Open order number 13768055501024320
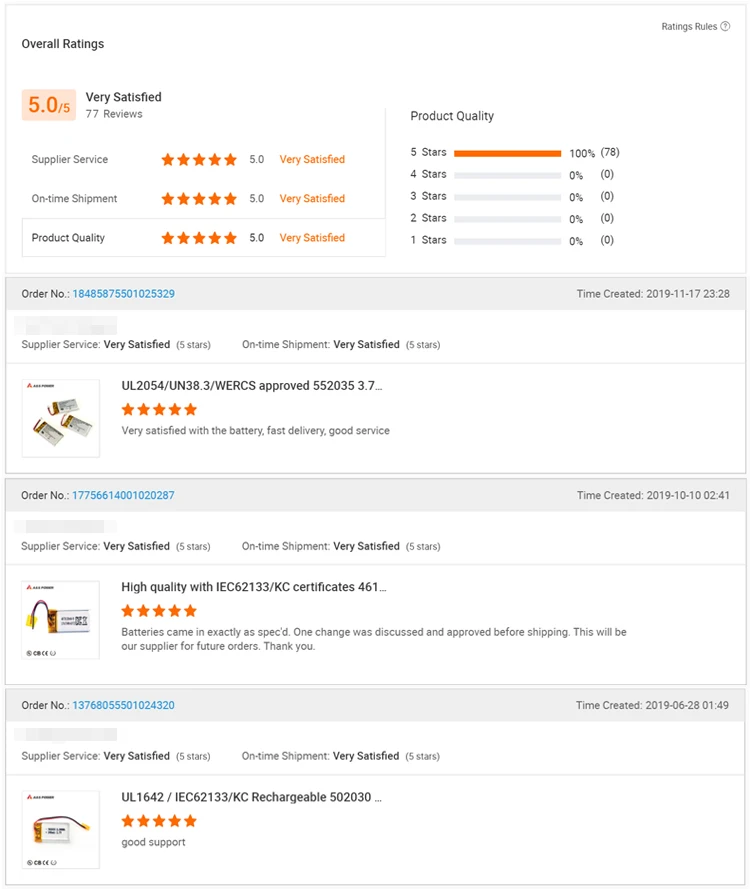The height and width of the screenshot is (889, 750). tap(123, 706)
